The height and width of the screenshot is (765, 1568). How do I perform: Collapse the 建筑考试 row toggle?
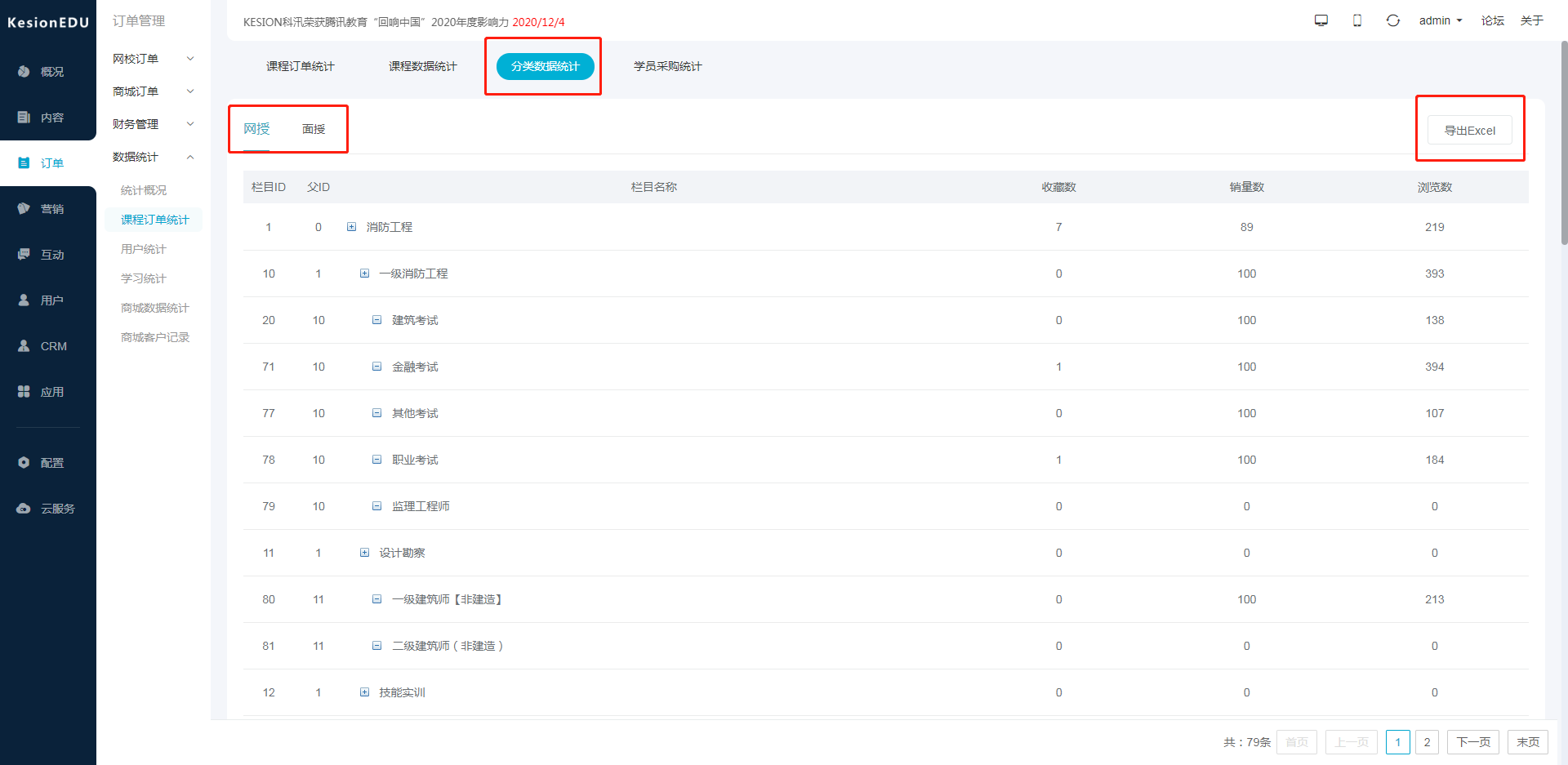click(376, 320)
